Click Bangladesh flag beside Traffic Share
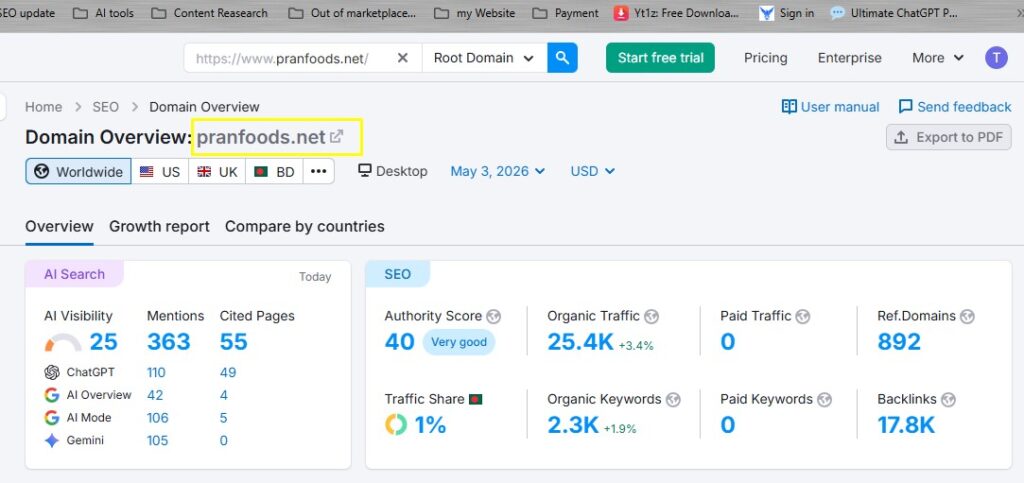The width and height of the screenshot is (1024, 483). pos(475,399)
